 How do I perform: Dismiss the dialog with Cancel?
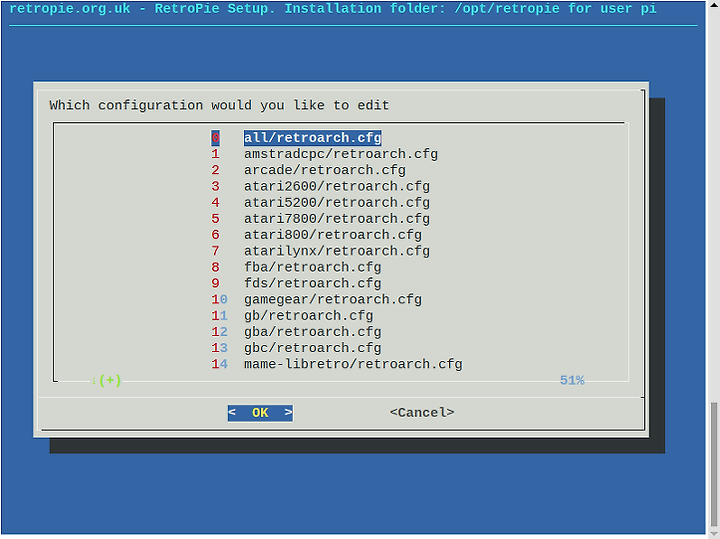tap(422, 413)
